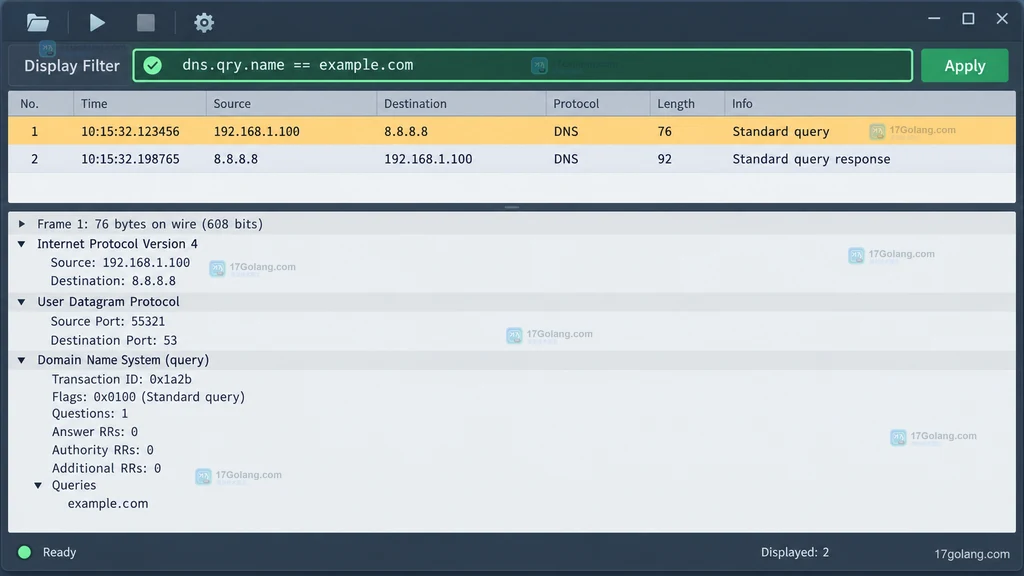Open settings with the gear icon
Image resolution: width=1024 pixels, height=576 pixels.
click(x=204, y=23)
